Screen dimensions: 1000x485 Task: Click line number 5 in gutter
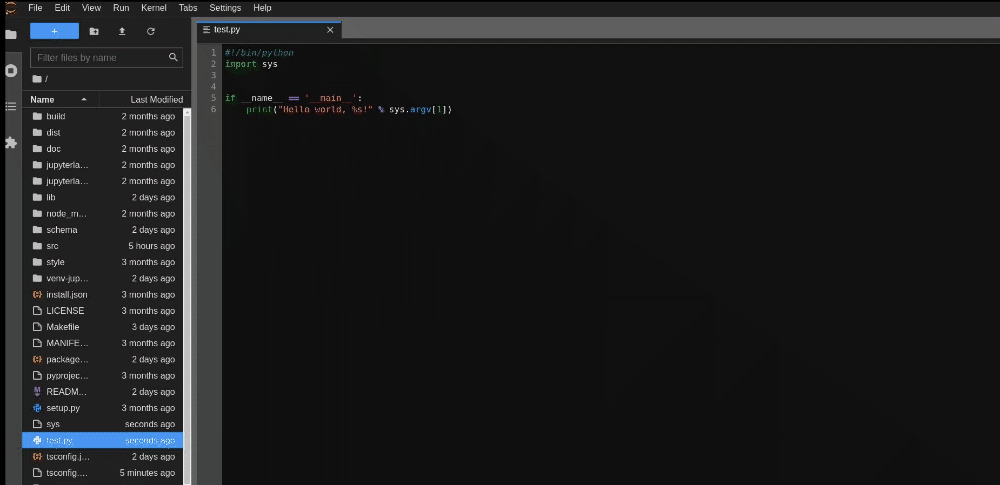tap(213, 98)
